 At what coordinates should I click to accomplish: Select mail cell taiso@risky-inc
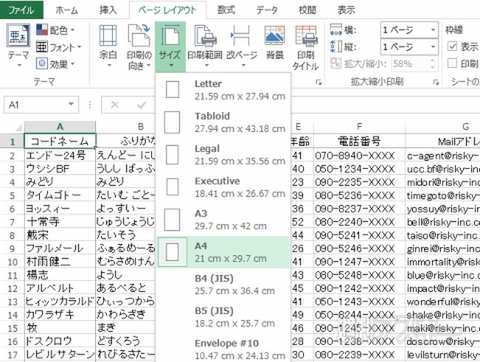443,235
